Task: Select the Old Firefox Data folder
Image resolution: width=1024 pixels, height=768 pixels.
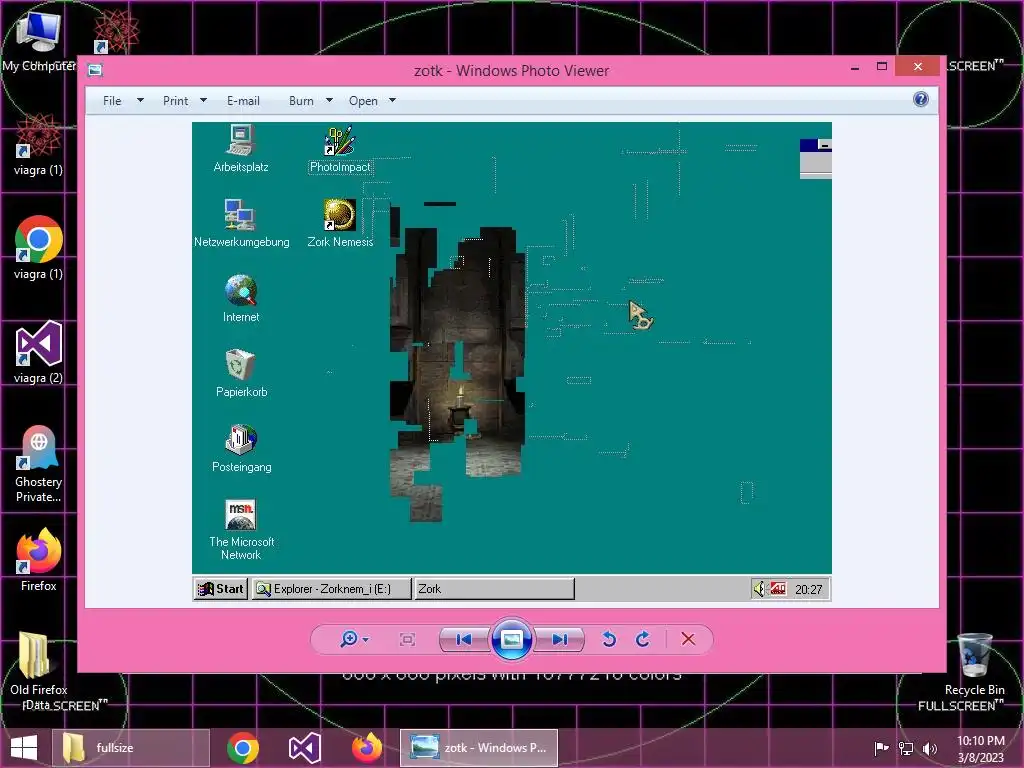Action: click(x=39, y=671)
